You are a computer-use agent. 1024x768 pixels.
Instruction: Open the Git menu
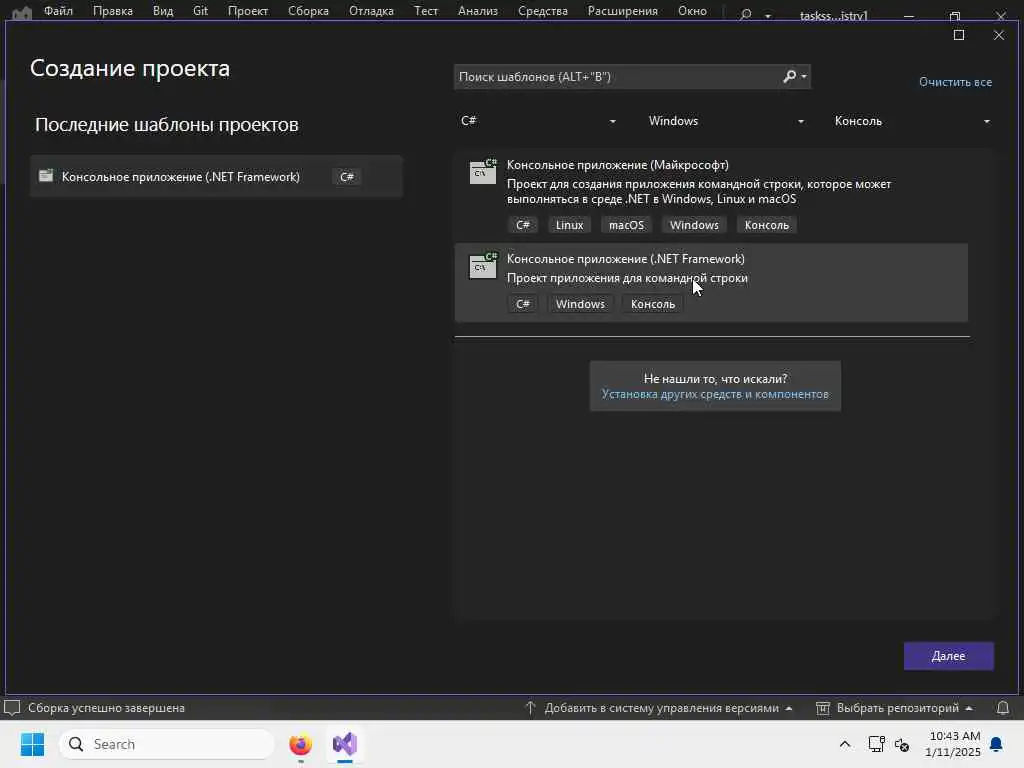(200, 11)
